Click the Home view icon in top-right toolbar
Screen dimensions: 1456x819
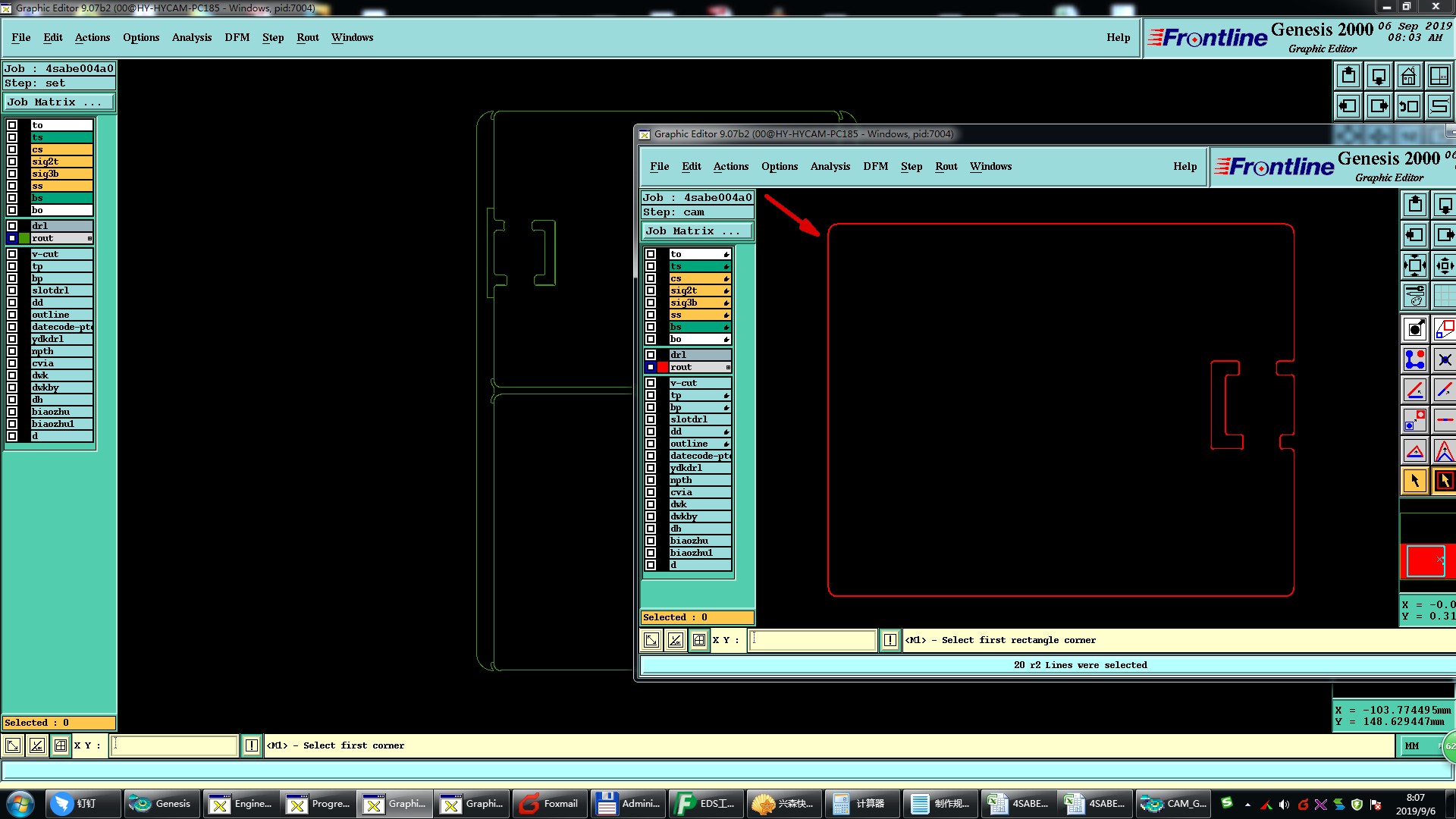tap(1409, 76)
